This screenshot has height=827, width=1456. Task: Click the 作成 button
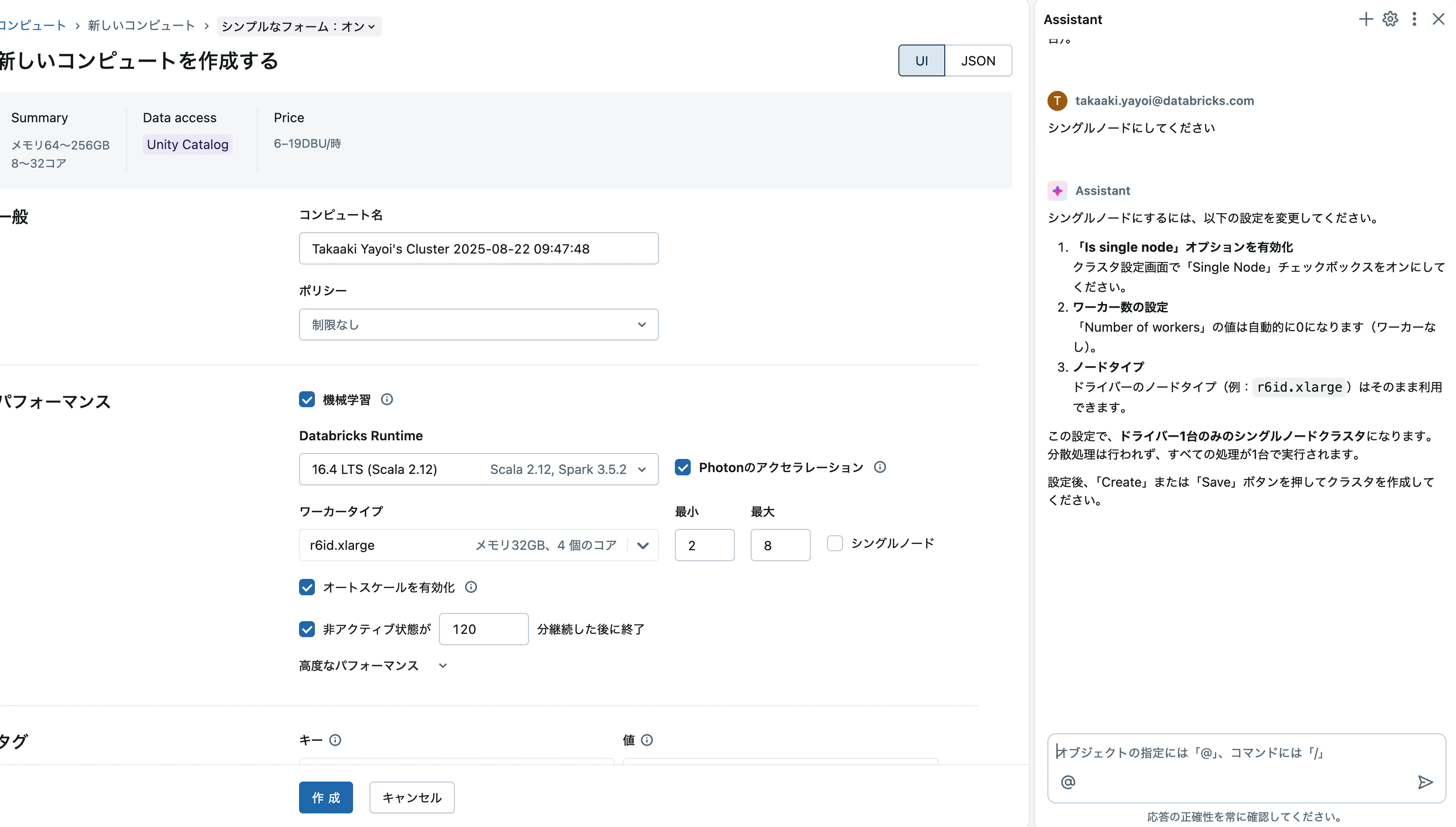(x=326, y=797)
